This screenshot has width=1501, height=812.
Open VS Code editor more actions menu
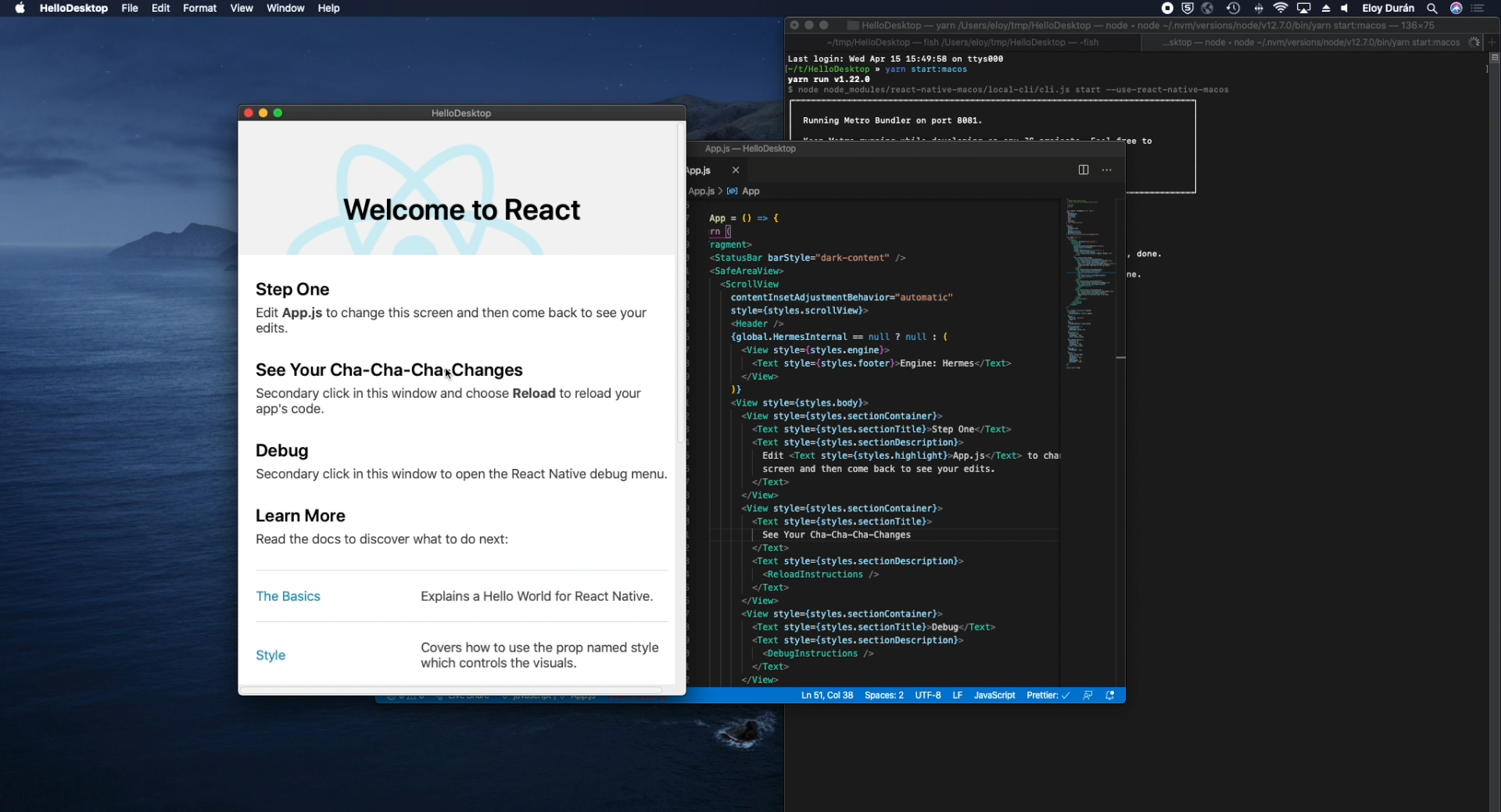point(1107,170)
